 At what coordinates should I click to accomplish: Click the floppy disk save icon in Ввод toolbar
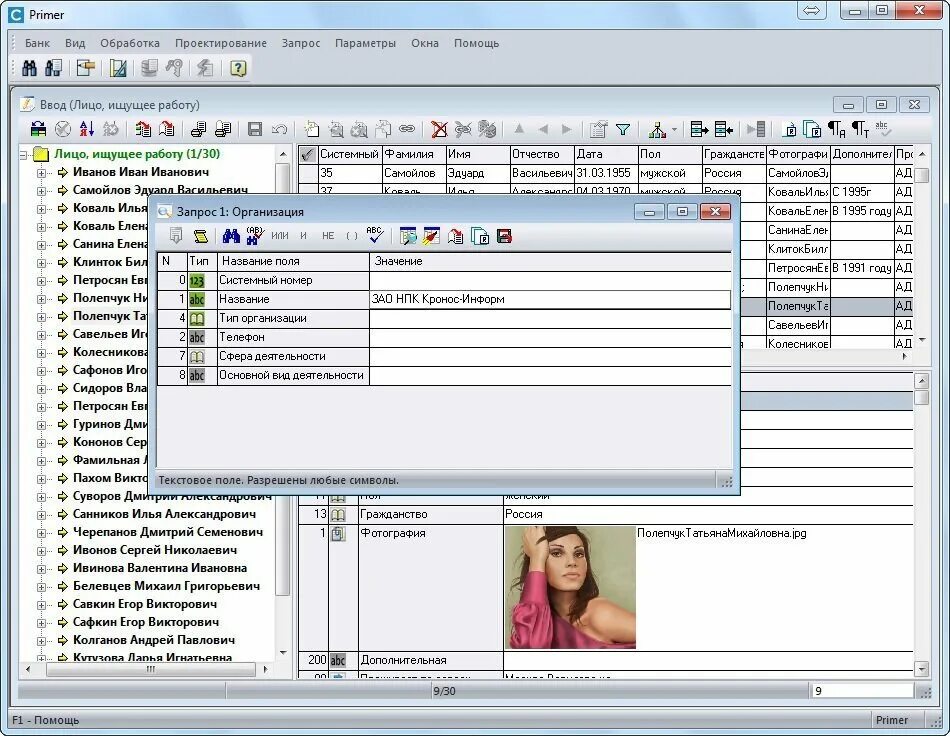click(x=255, y=129)
